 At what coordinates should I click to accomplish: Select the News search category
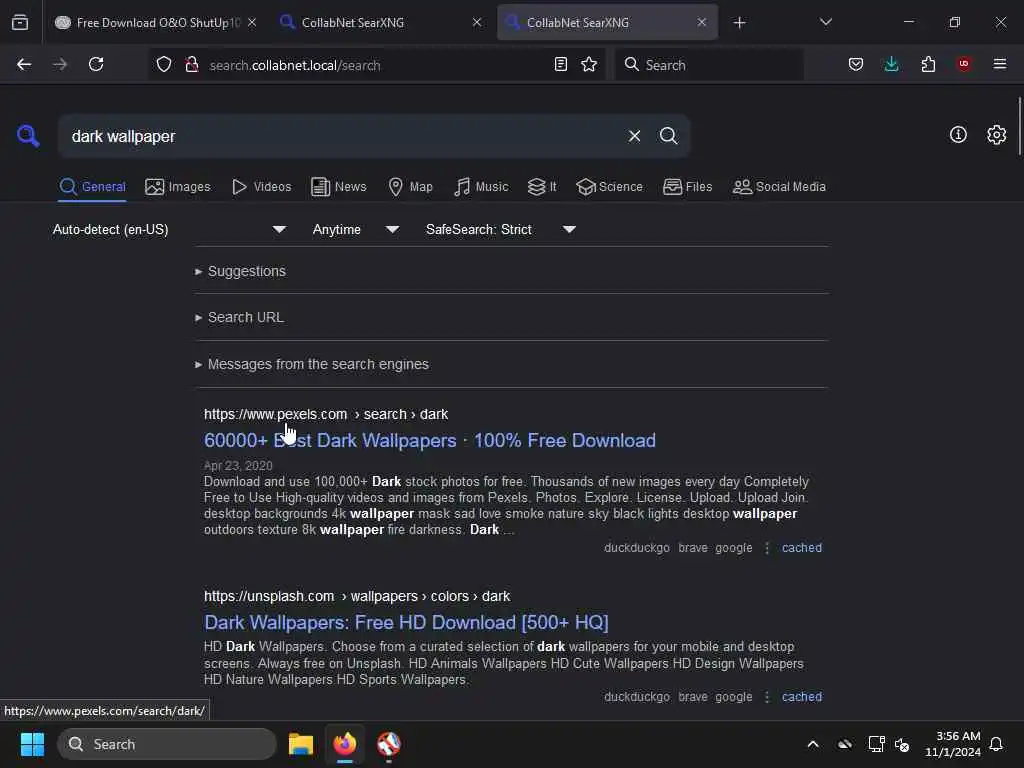[339, 187]
